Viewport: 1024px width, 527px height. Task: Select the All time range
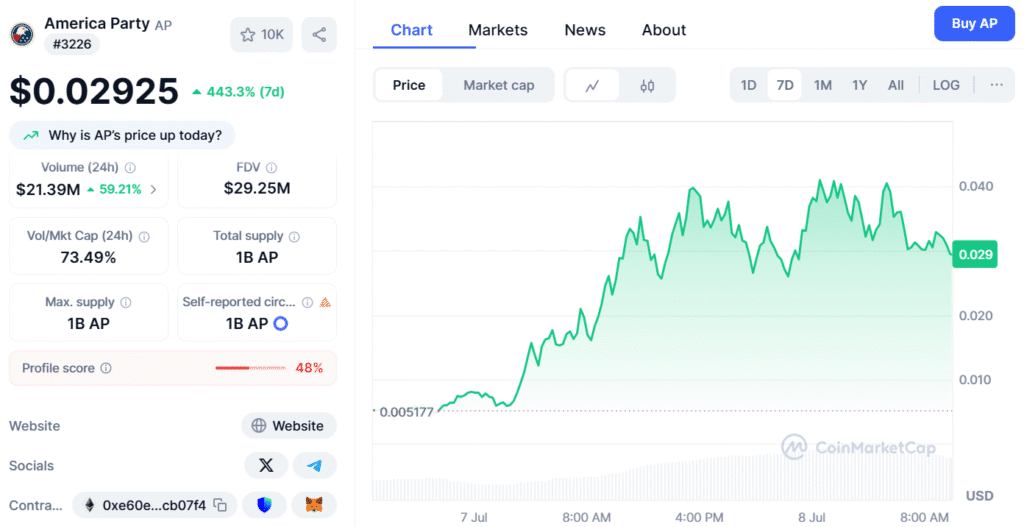[x=896, y=86]
